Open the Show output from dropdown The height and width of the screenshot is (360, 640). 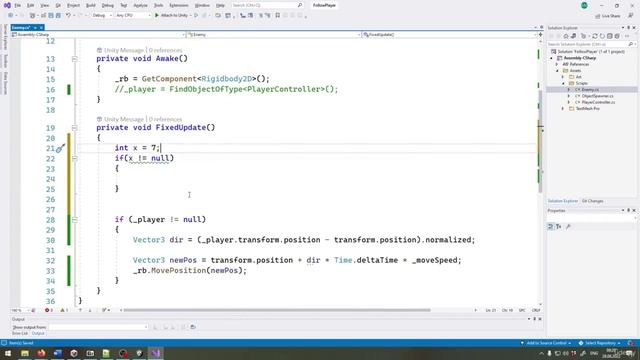[x=98, y=327]
